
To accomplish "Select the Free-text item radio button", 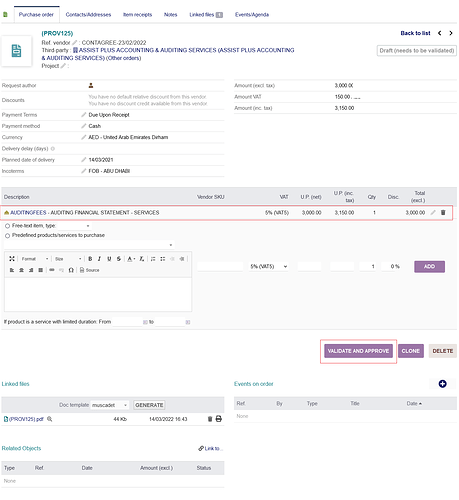I will 7,226.
